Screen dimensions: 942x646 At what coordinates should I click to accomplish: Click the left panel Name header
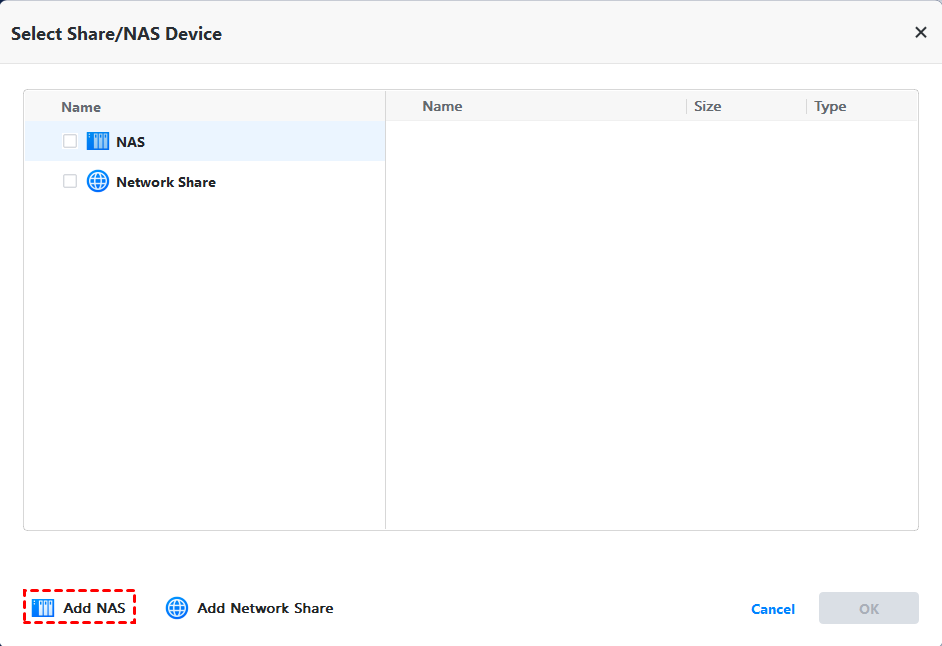(81, 107)
